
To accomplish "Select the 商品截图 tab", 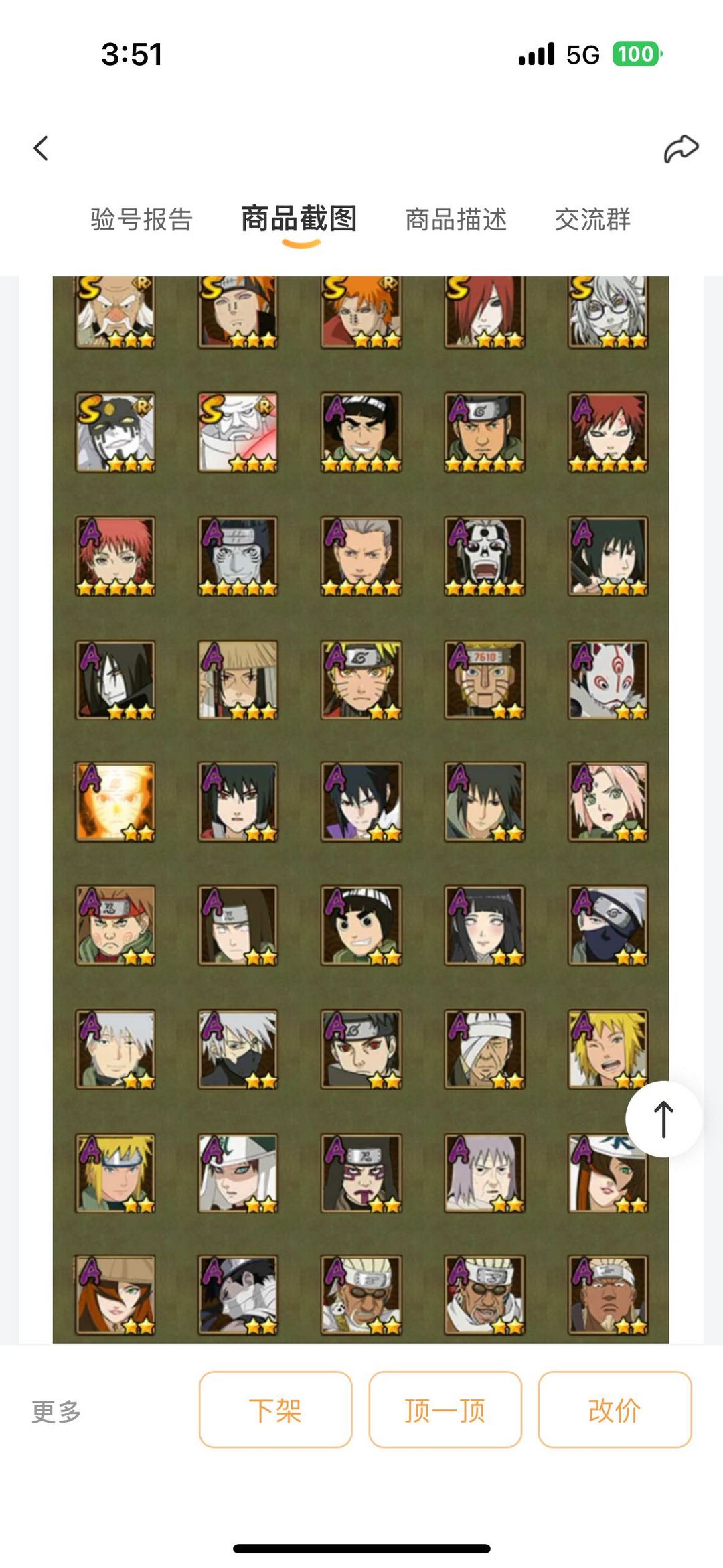I will click(x=299, y=219).
